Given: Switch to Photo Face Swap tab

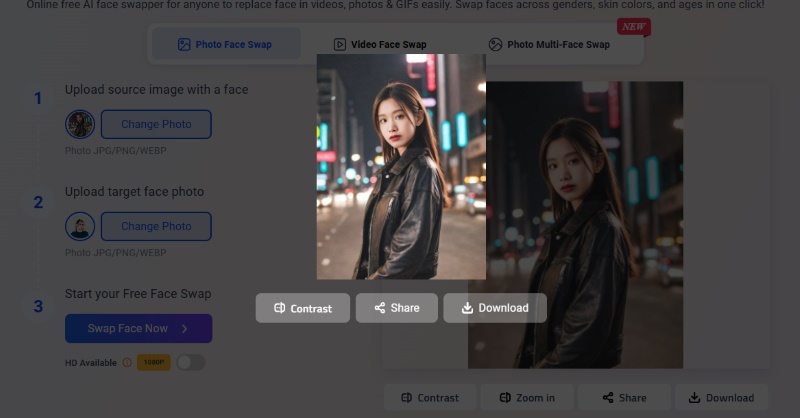Looking at the screenshot, I should click(226, 44).
